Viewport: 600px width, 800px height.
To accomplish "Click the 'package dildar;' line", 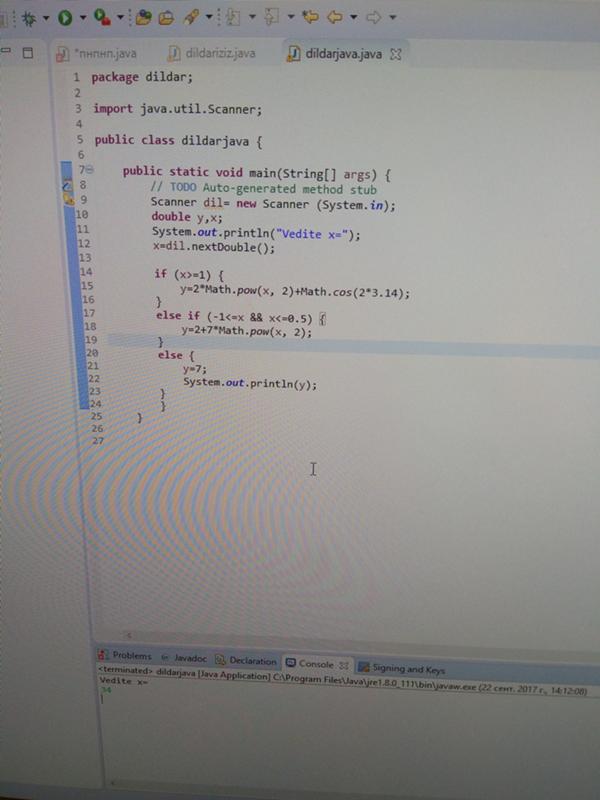I will pos(142,78).
